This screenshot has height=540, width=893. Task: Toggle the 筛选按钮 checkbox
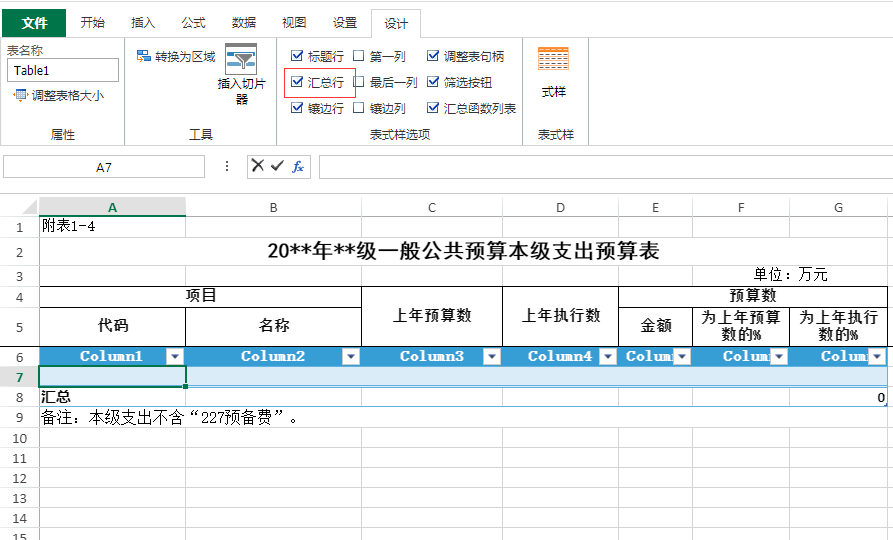tap(433, 82)
